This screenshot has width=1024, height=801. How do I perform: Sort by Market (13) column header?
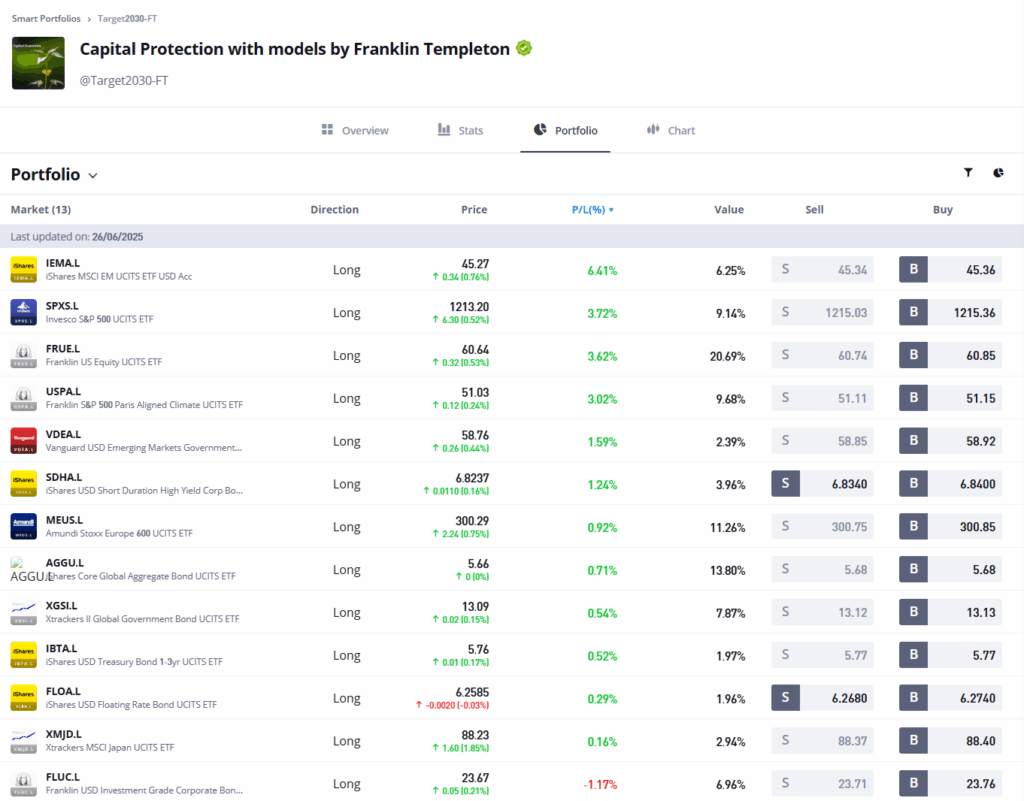pos(41,210)
